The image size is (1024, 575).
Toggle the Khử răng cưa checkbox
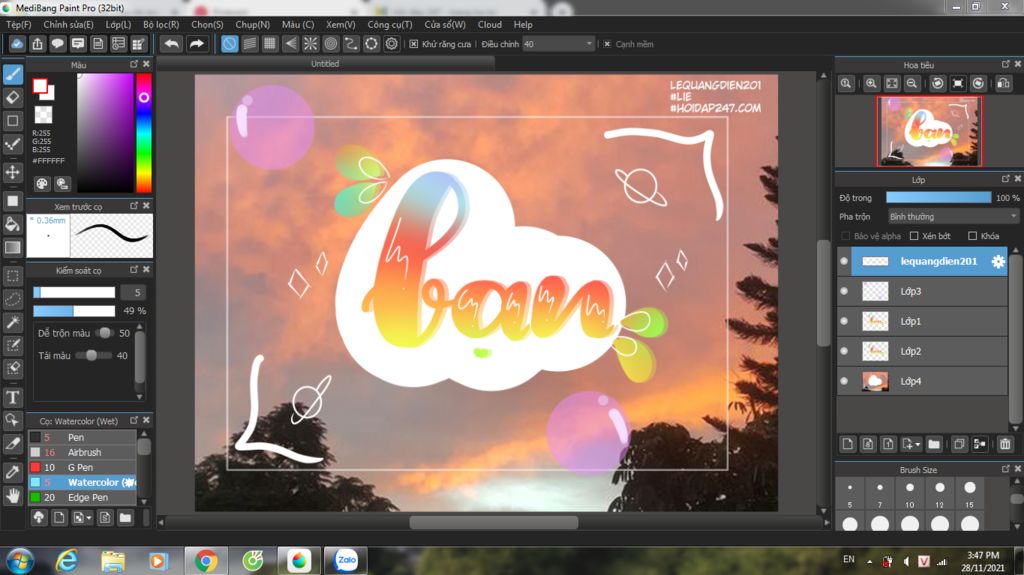click(x=413, y=44)
